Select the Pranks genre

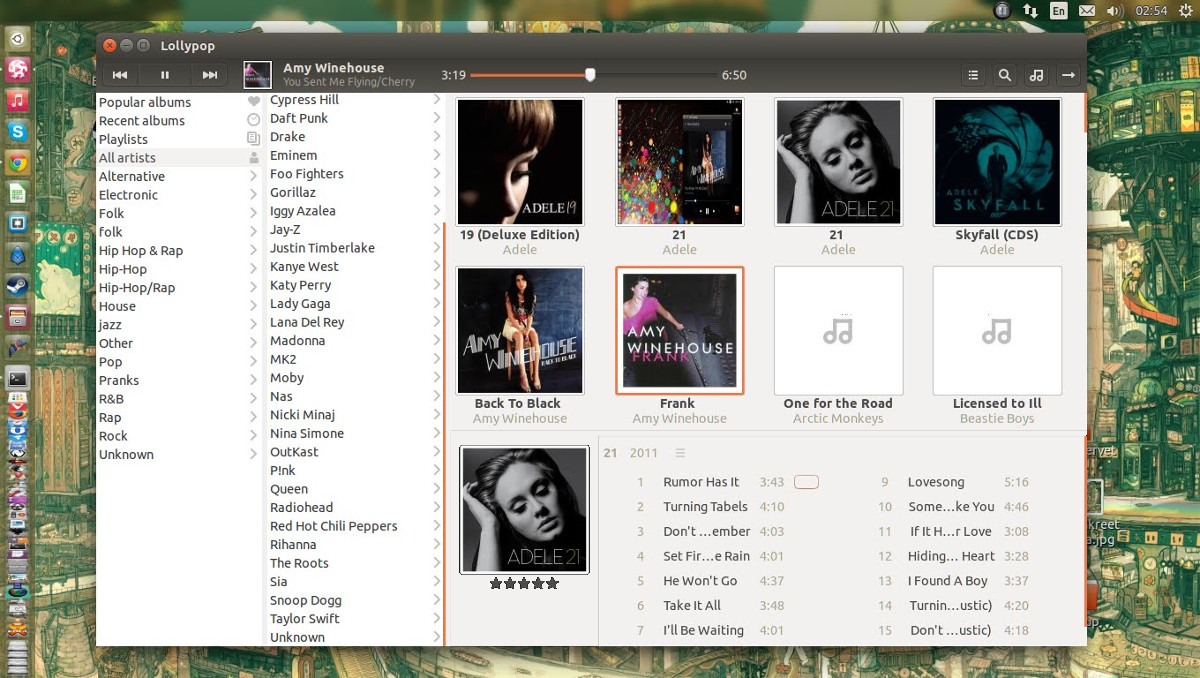178,380
